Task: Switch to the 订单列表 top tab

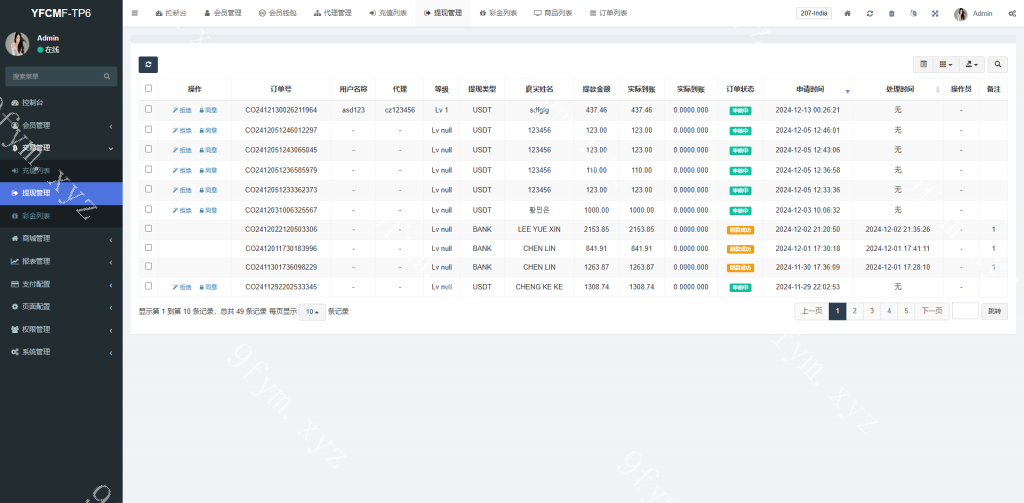Action: pos(608,13)
